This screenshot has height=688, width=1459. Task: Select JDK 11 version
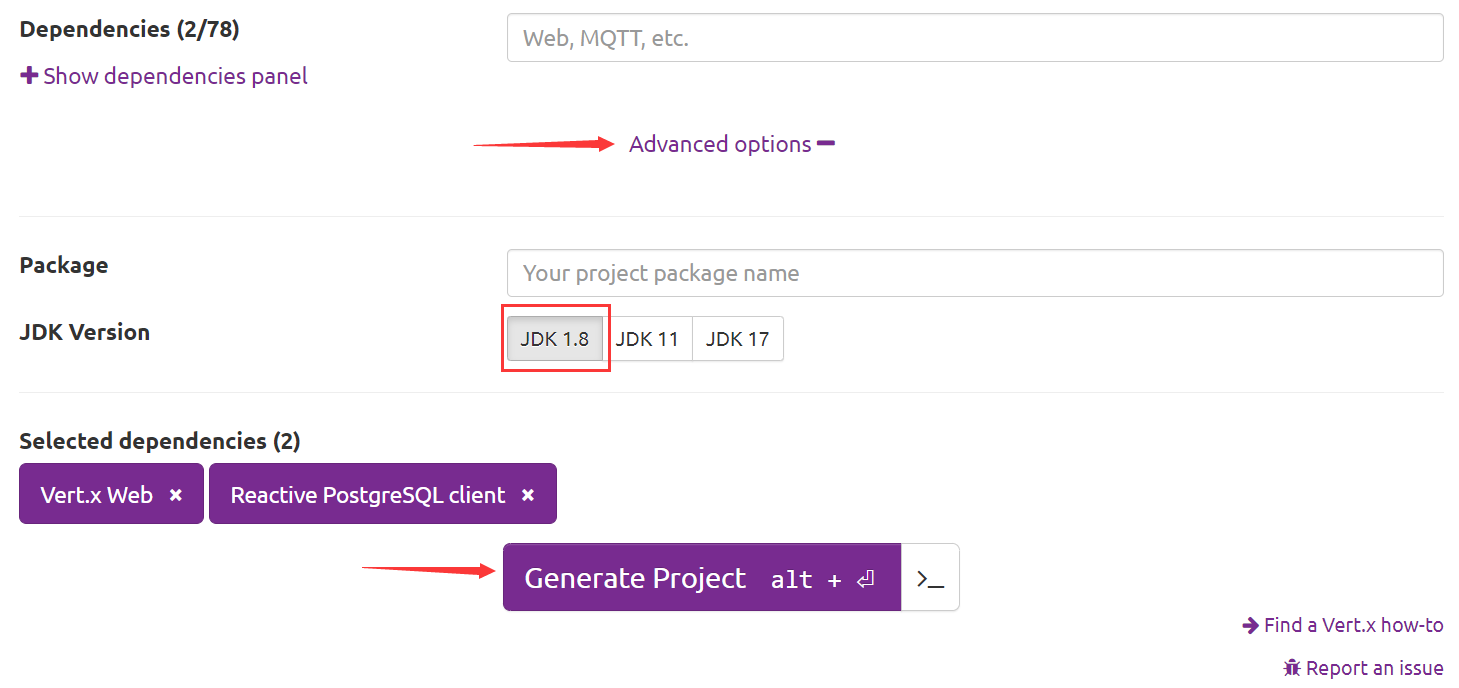tap(647, 339)
